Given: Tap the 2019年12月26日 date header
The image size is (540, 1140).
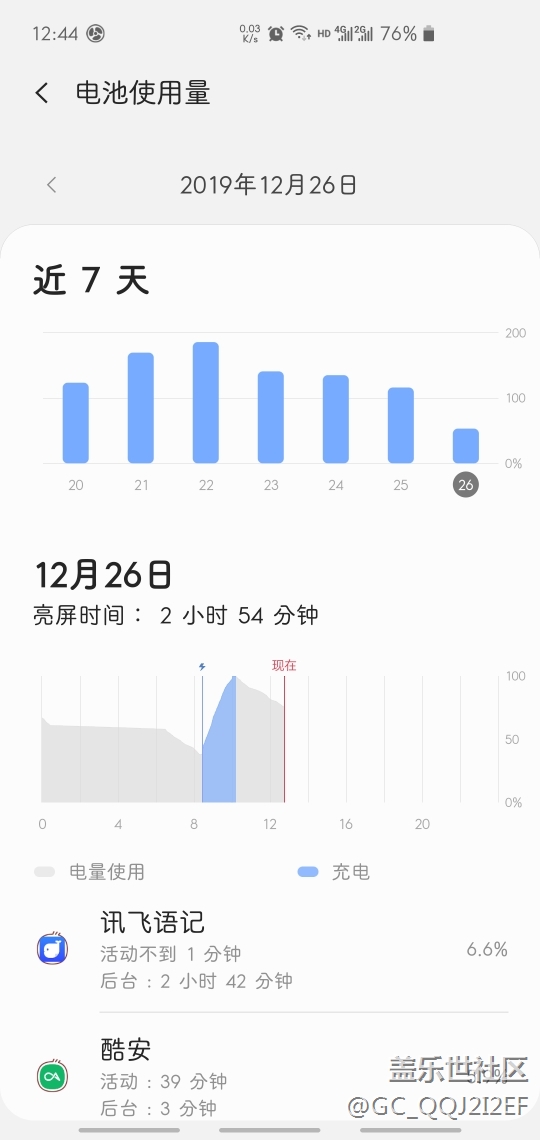Looking at the screenshot, I should (x=268, y=185).
